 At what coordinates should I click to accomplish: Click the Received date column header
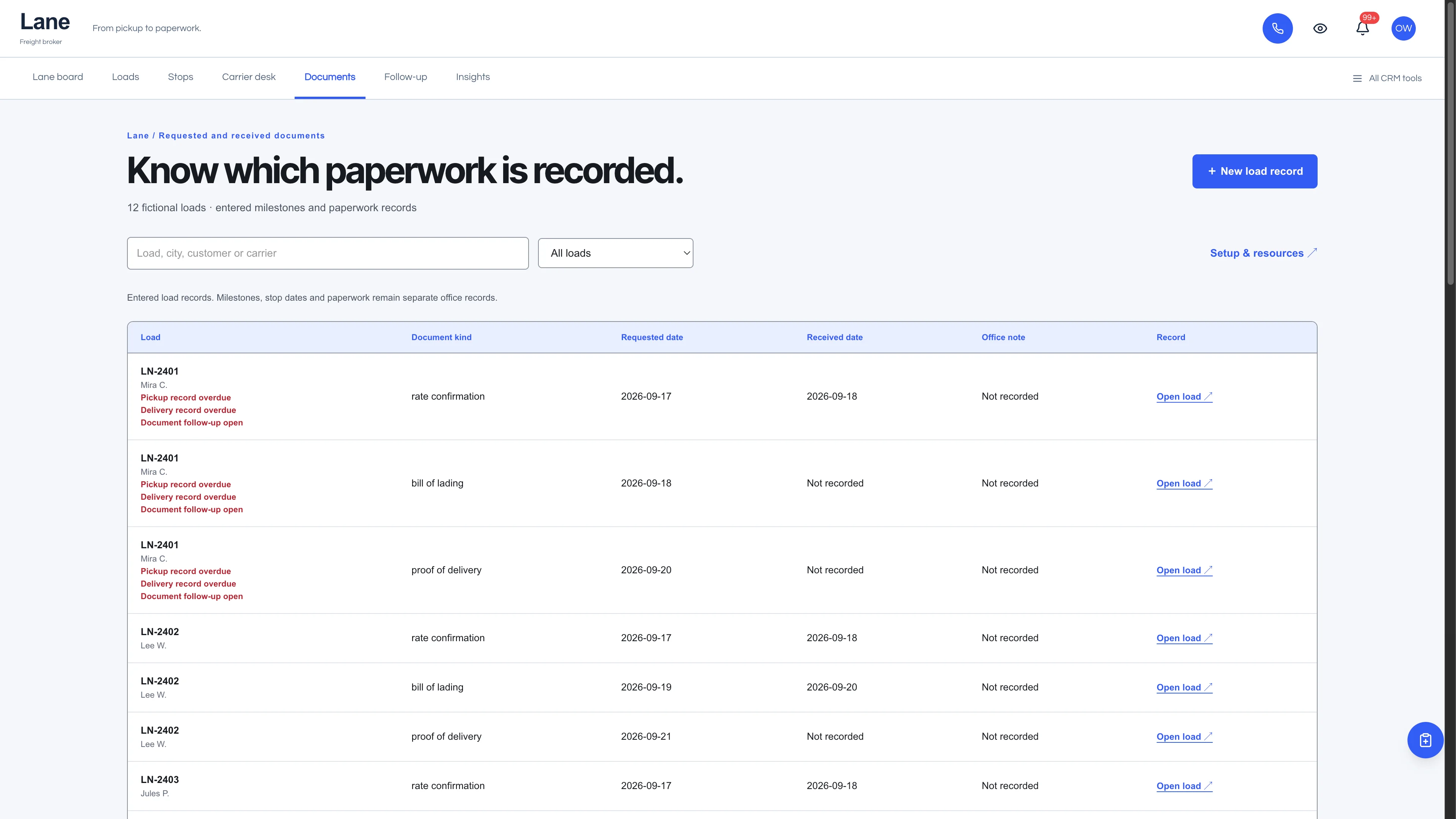point(834,337)
